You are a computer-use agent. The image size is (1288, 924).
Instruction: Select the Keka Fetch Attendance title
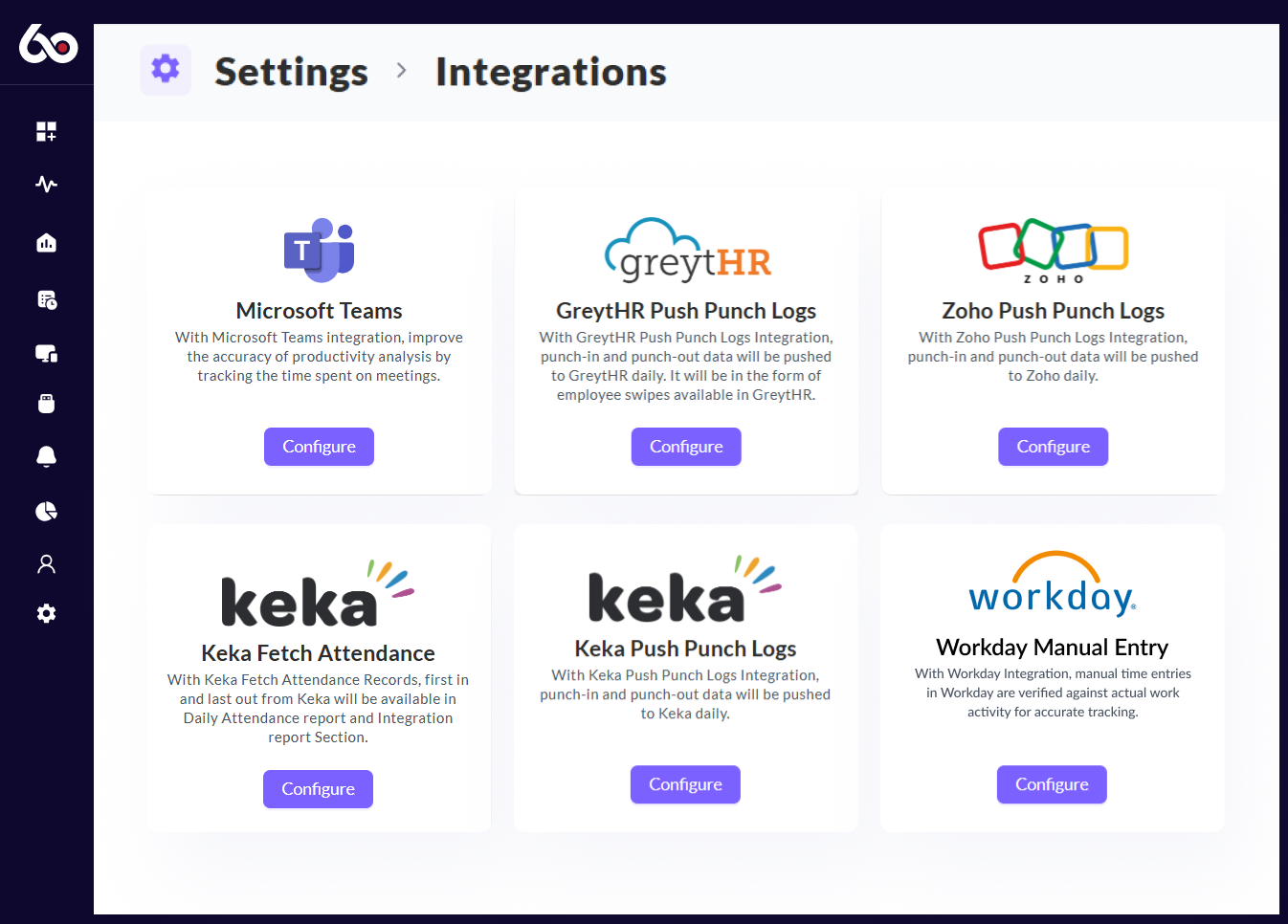click(318, 653)
